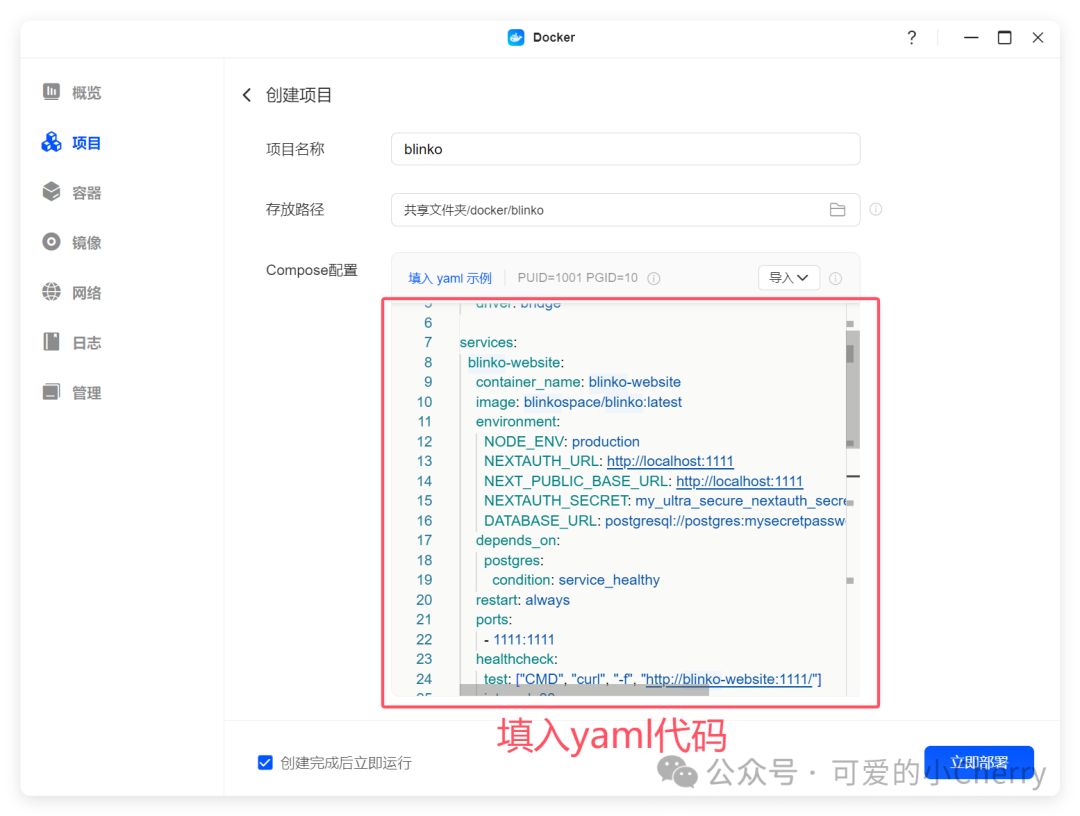The image size is (1080, 816).
Task: Open the 镜像 image disc icon
Action: click(x=51, y=242)
